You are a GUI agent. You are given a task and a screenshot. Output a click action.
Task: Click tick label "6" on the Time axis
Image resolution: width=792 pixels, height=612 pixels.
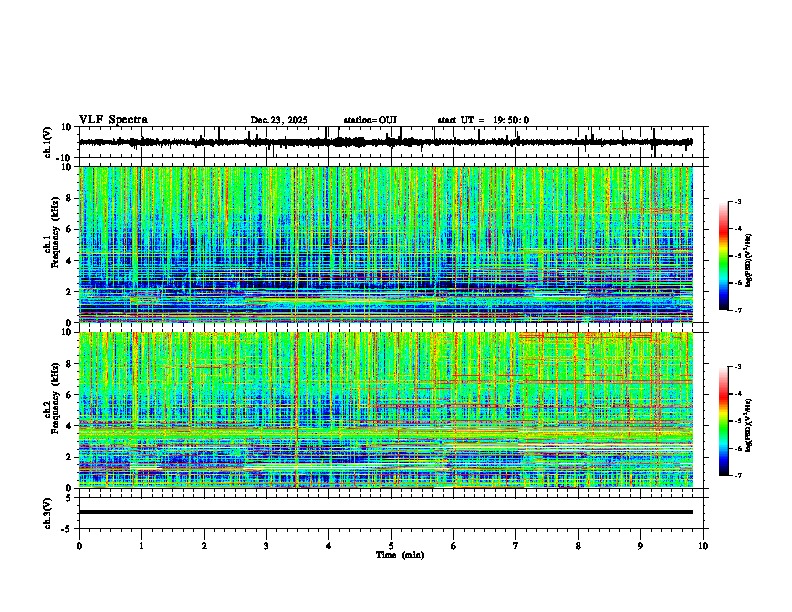coord(454,546)
